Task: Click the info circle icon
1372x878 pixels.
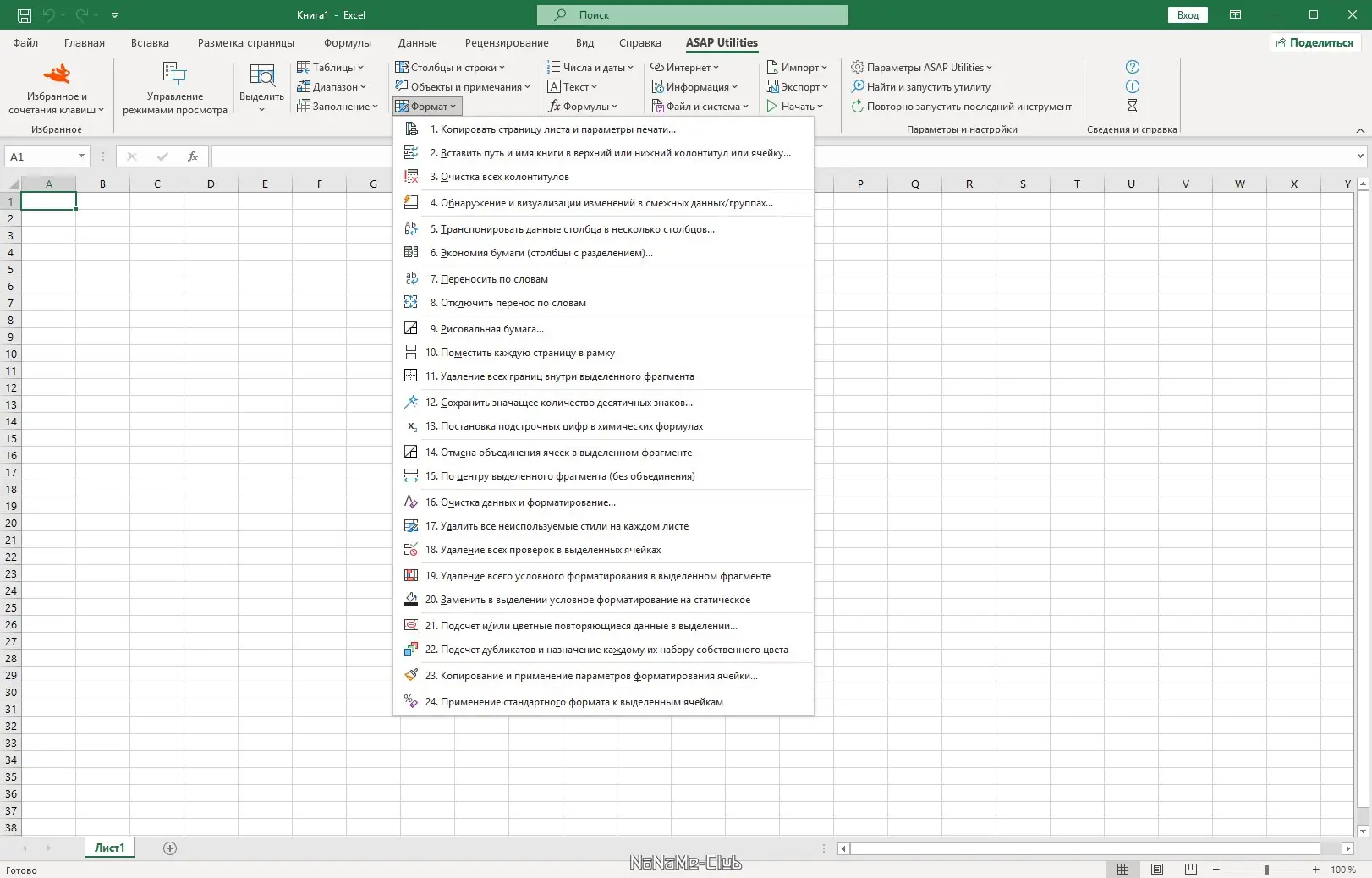Action: (1133, 86)
